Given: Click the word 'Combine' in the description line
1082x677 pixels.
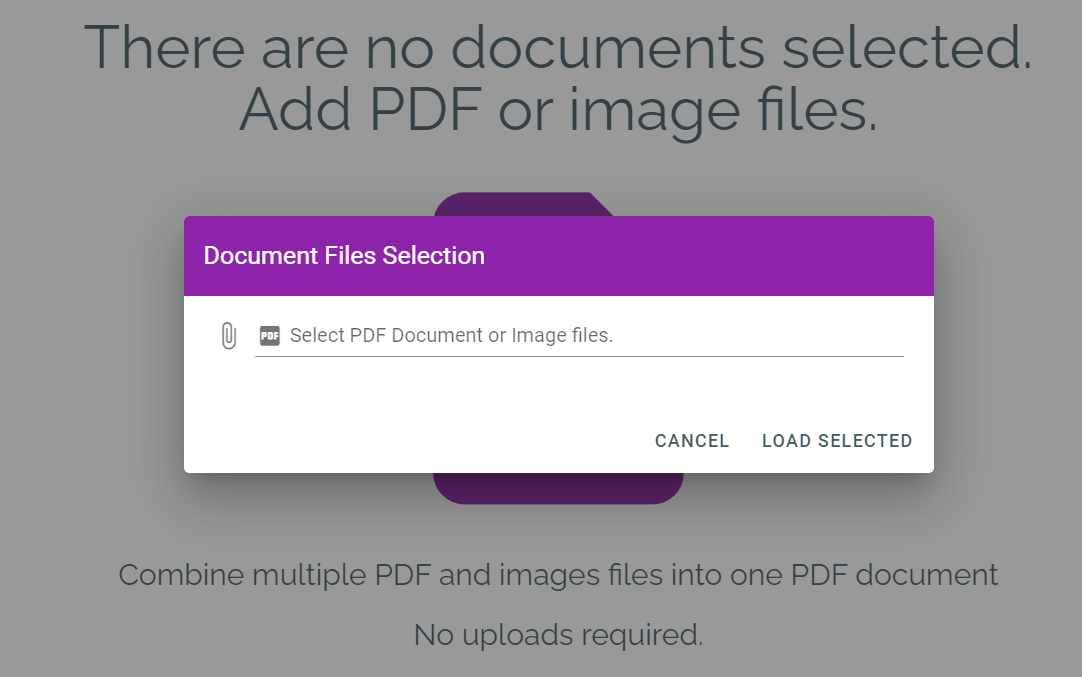Looking at the screenshot, I should click(181, 575).
